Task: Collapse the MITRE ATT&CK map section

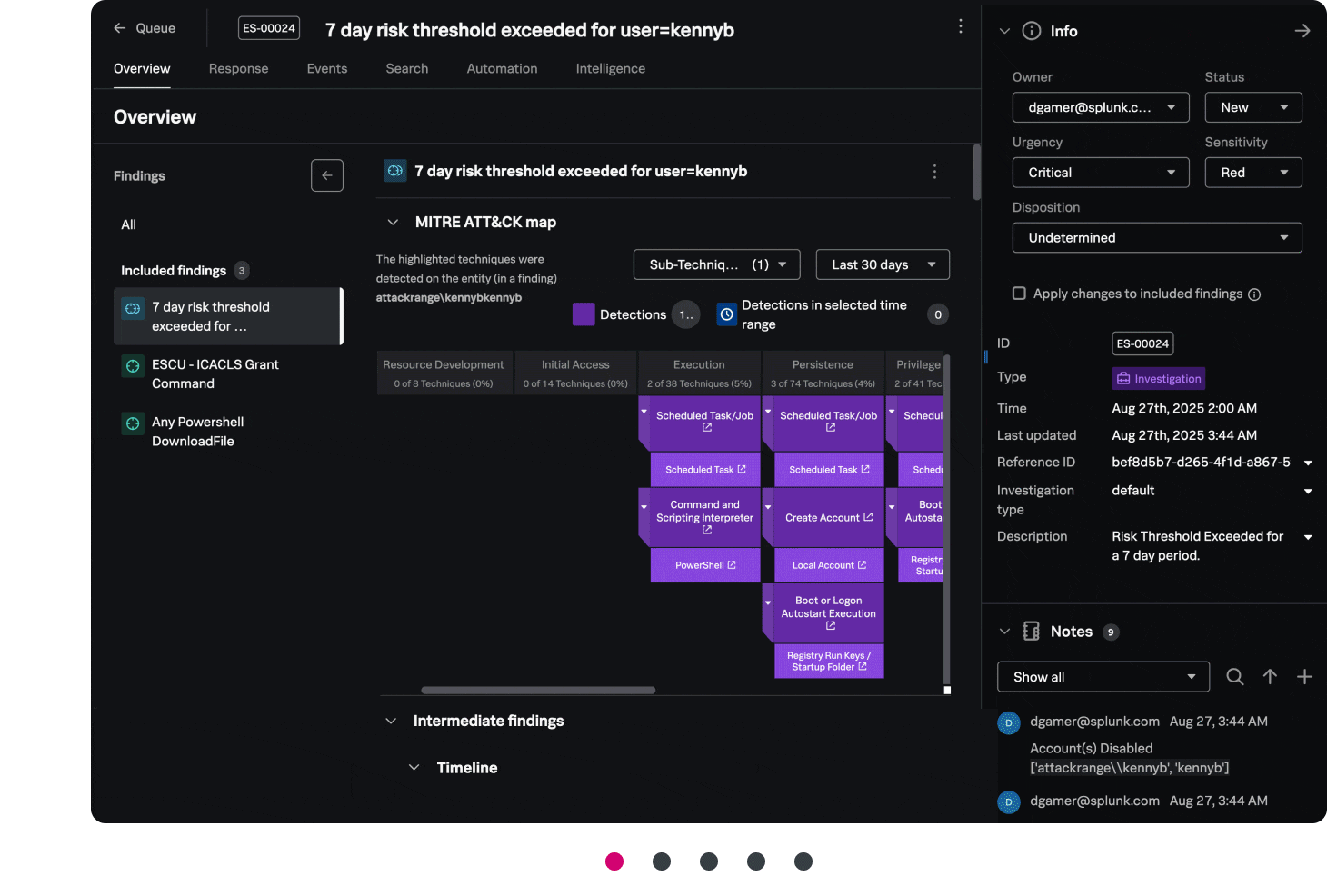Action: pos(392,222)
